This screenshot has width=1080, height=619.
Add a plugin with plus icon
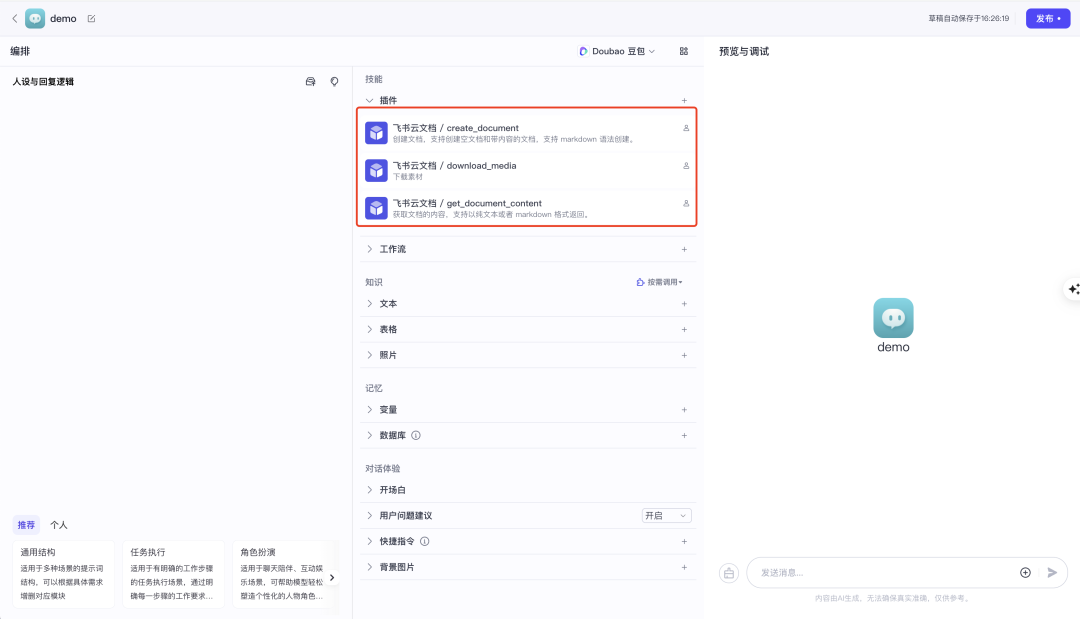point(684,101)
